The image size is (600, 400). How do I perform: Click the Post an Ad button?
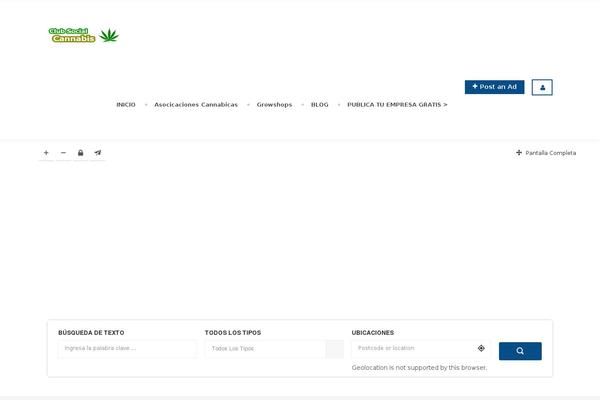click(494, 87)
